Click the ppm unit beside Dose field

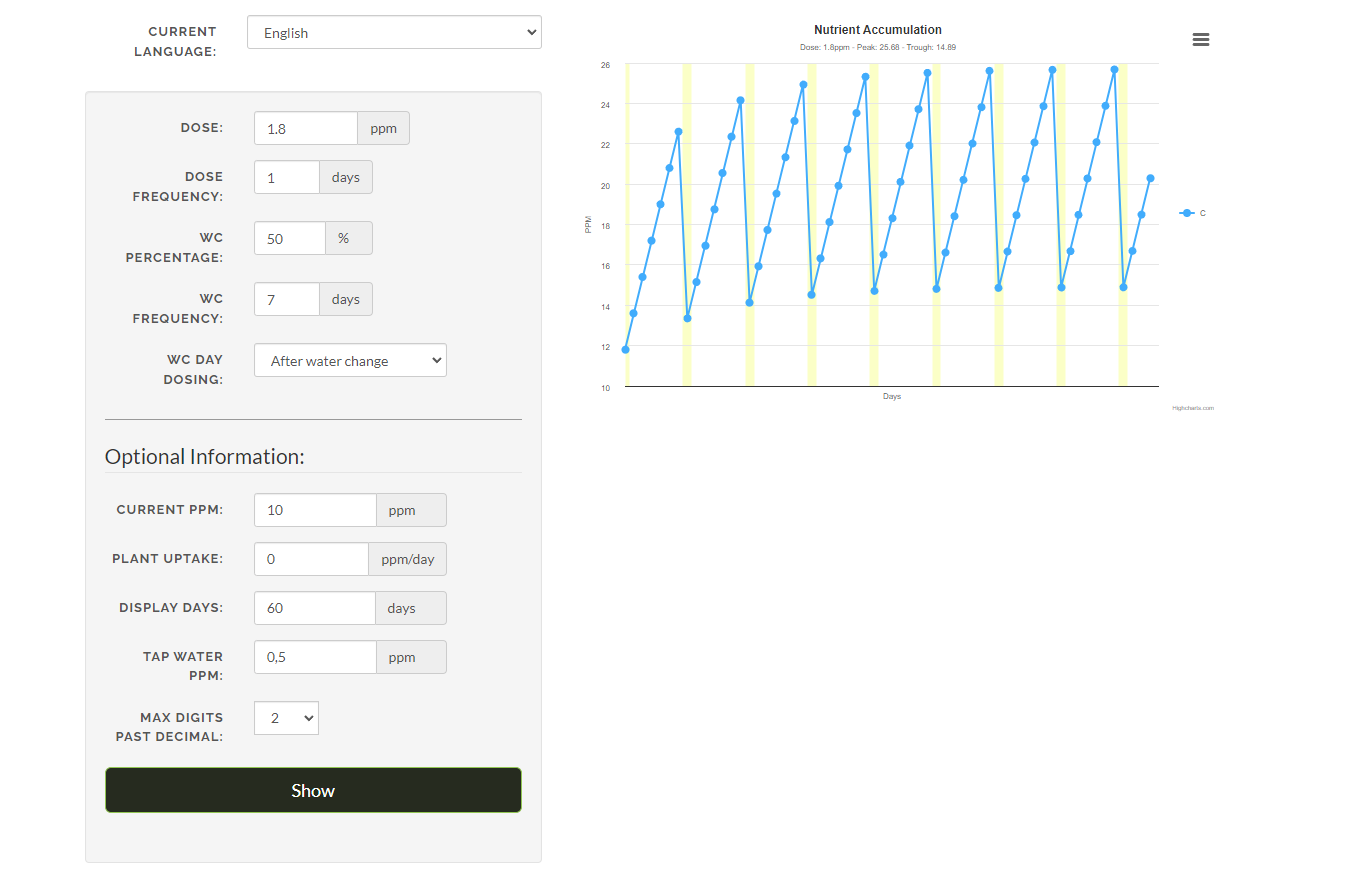click(384, 128)
